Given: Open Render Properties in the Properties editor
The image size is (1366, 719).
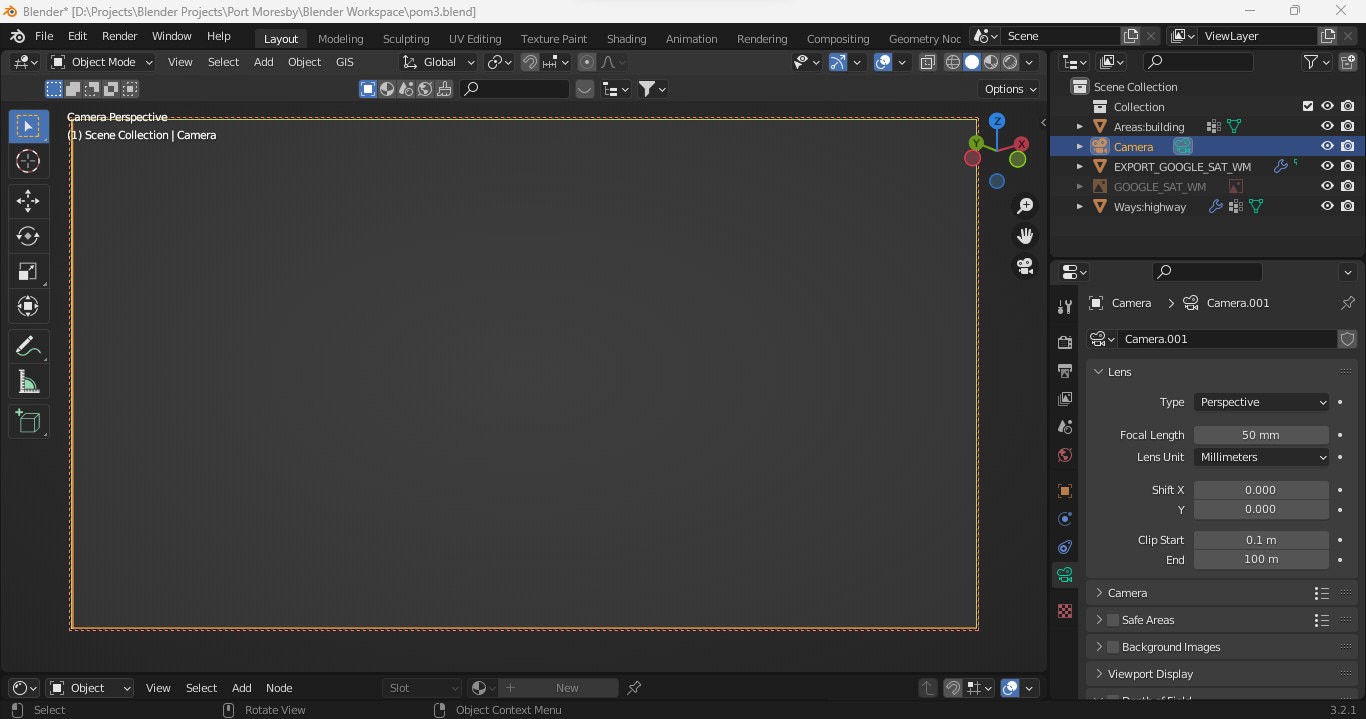Looking at the screenshot, I should click(1064, 341).
